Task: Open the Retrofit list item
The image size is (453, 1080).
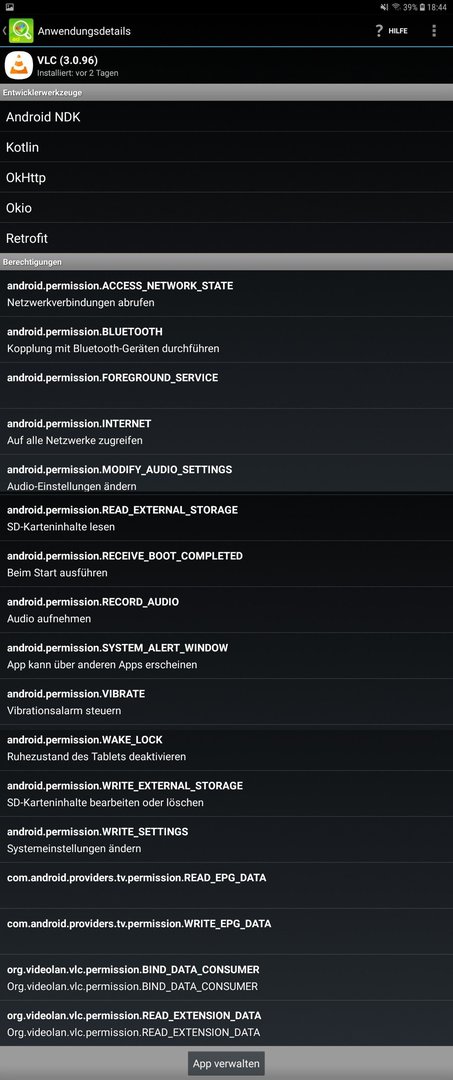Action: 226,238
